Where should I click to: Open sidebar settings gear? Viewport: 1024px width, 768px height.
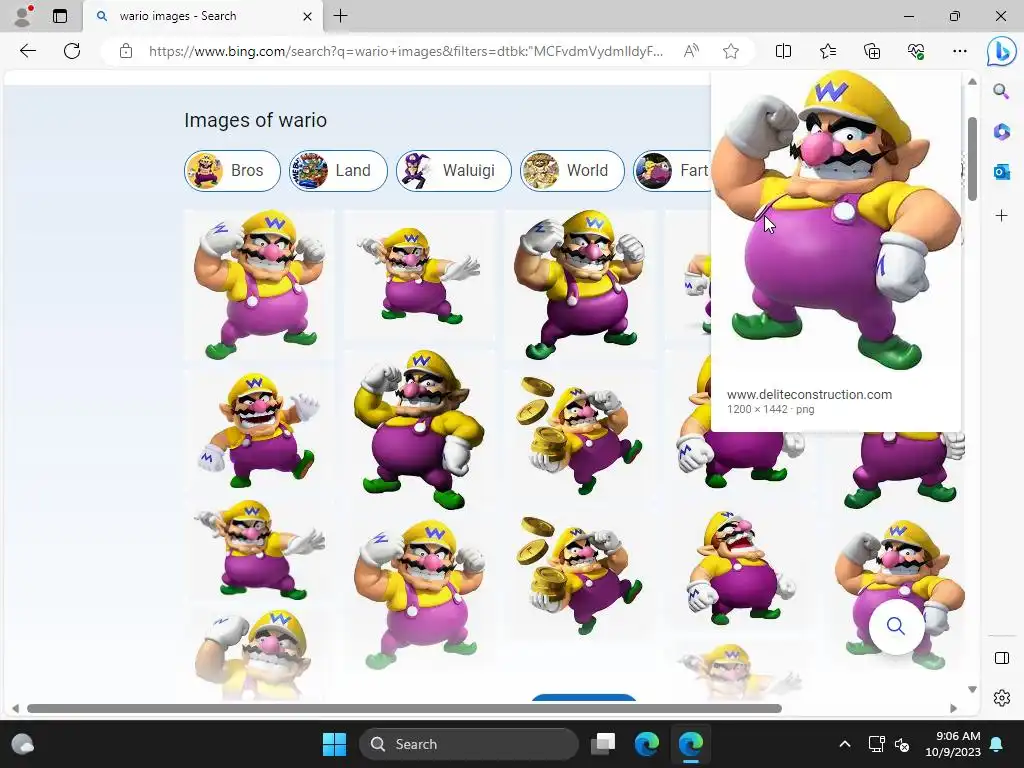(1001, 698)
